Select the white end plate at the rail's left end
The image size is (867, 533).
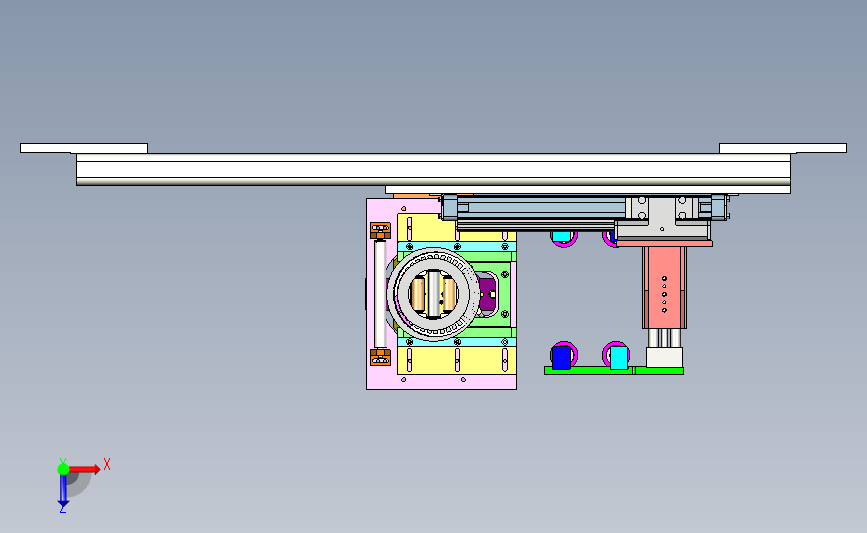coord(83,148)
